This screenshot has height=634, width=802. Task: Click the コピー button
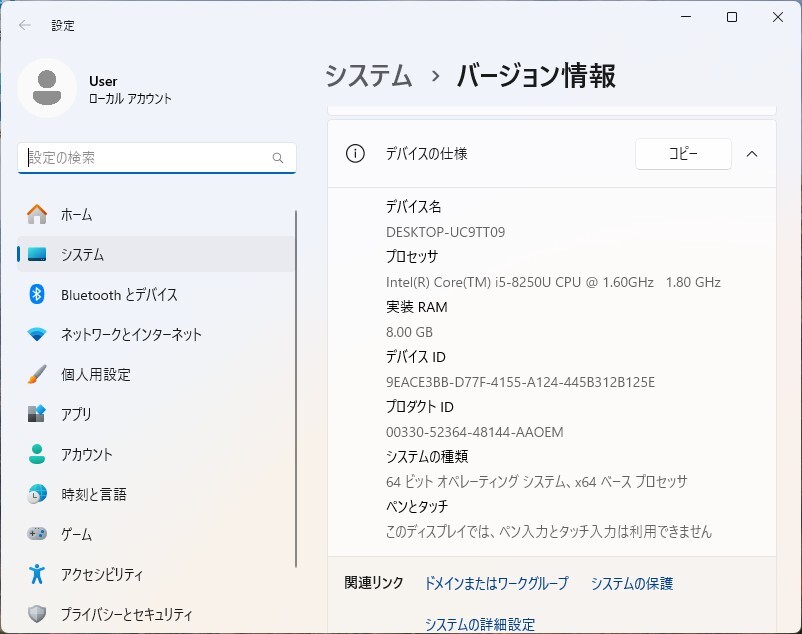tap(683, 154)
